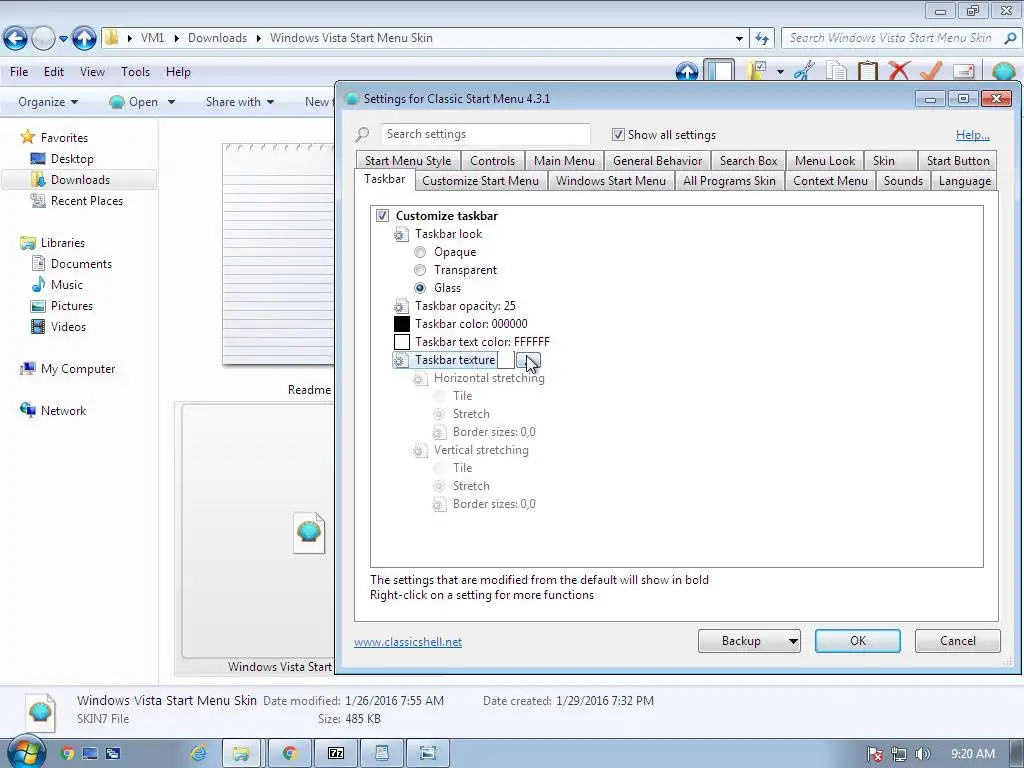1024x768 pixels.
Task: Click the Sounds tab
Action: 903,181
